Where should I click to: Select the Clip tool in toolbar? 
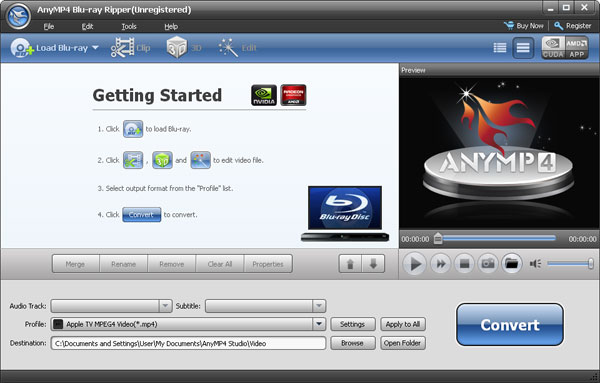point(130,48)
